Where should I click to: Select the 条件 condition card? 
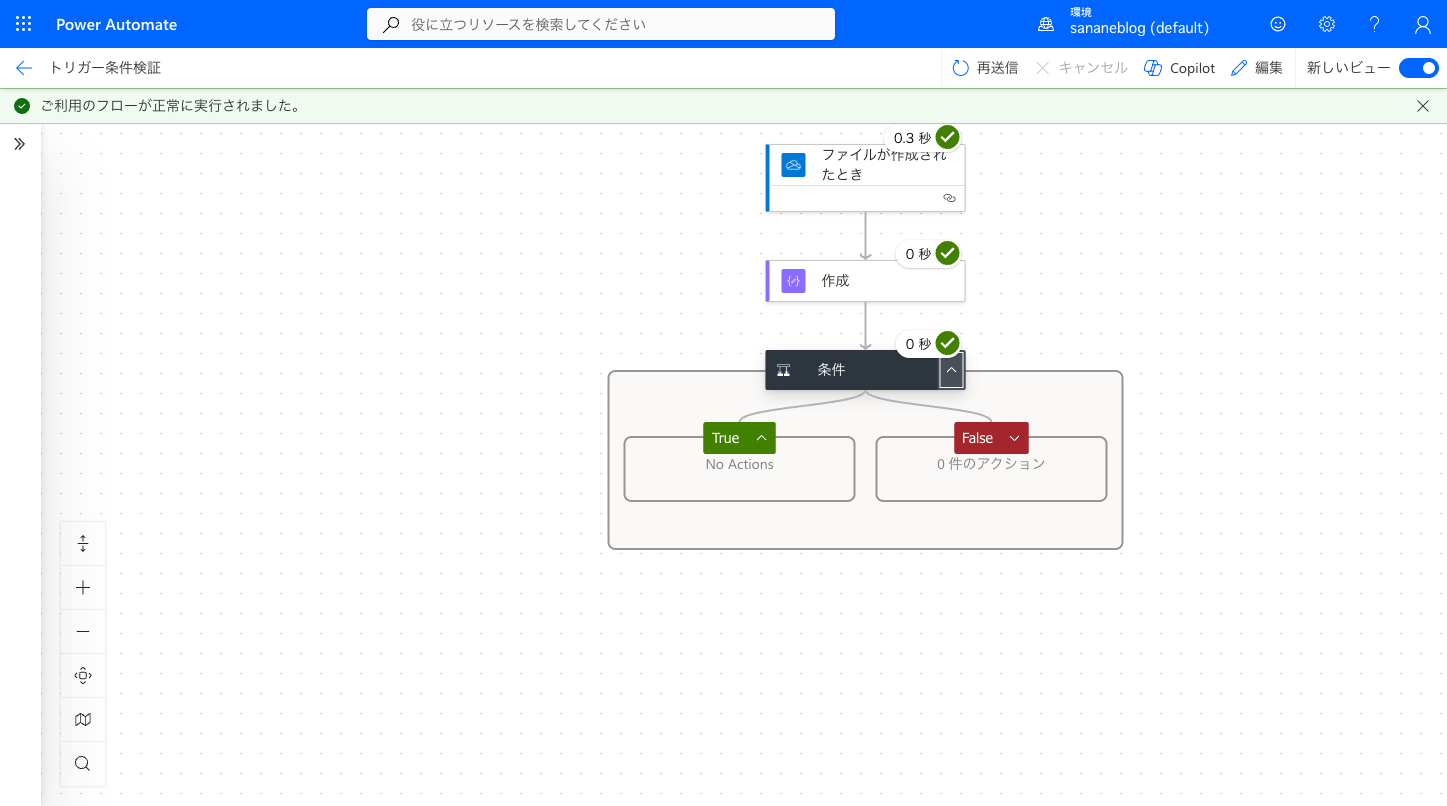click(x=866, y=370)
